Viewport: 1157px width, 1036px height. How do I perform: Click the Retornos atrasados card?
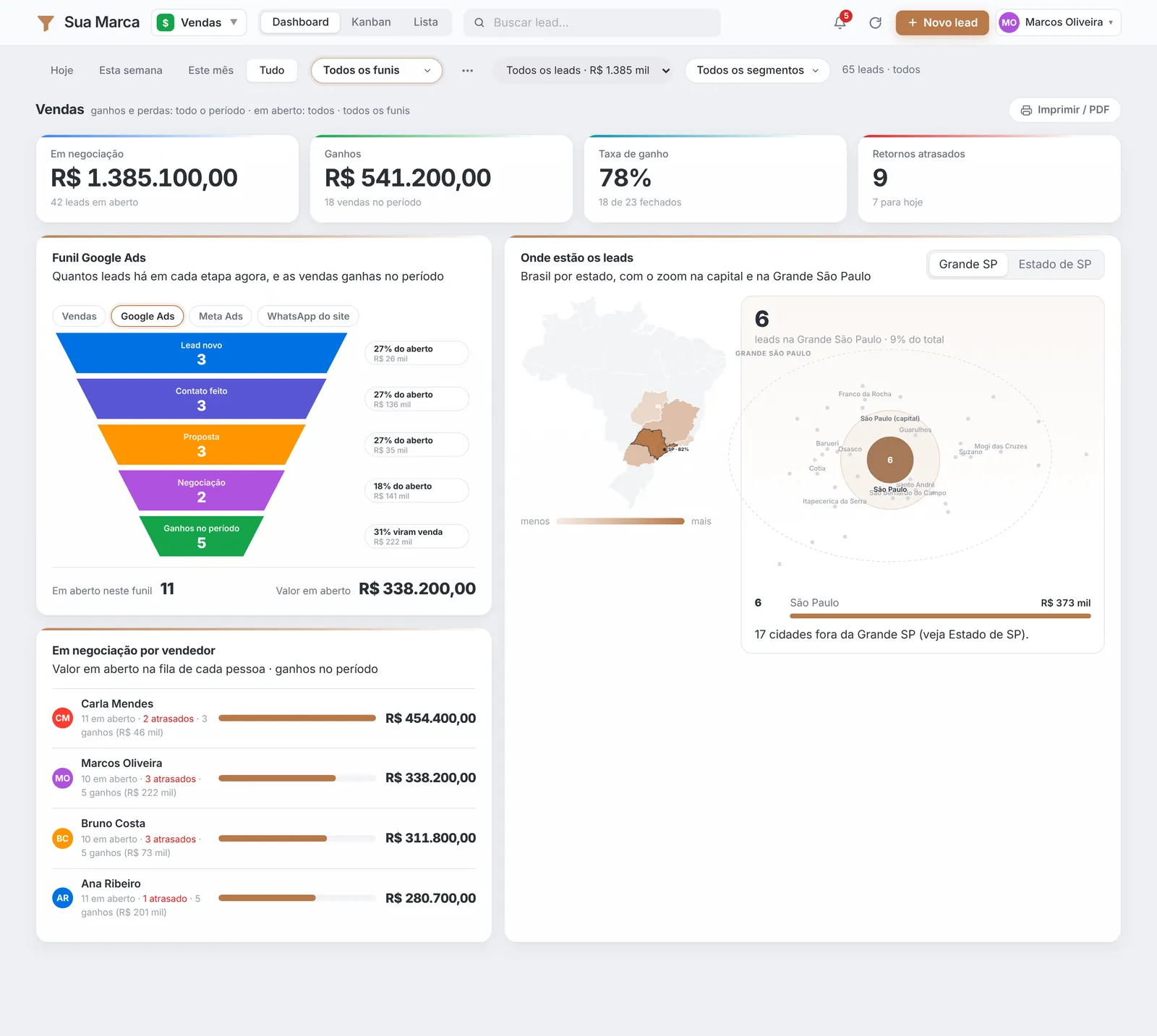click(989, 179)
